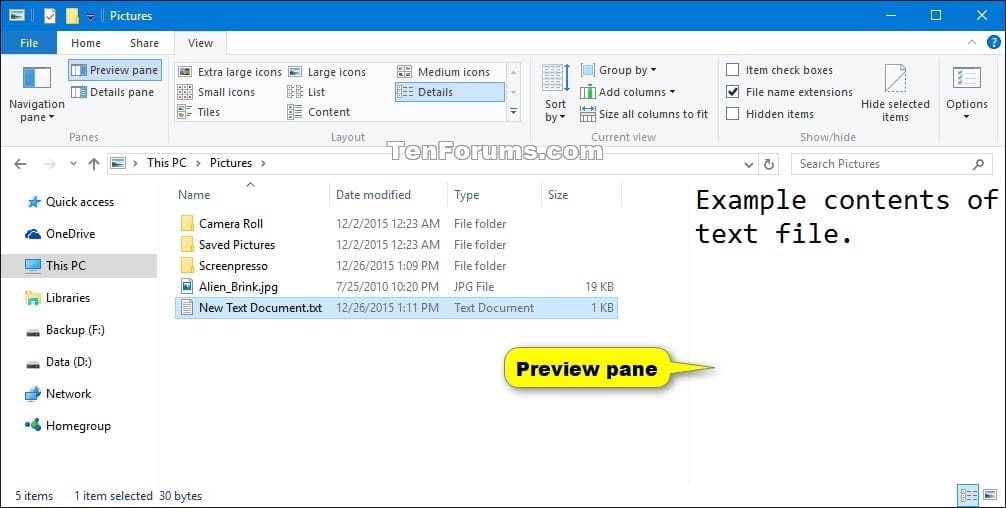Screen dimensions: 1006x508
Task: Open the Sort by dropdown
Action: (x=555, y=94)
